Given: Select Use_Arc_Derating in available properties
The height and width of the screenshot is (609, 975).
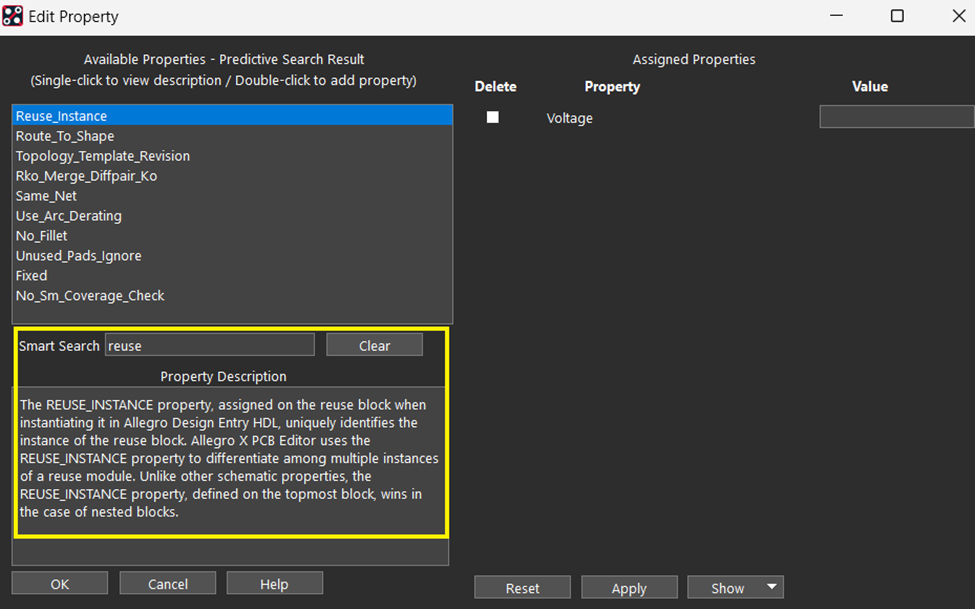Looking at the screenshot, I should (x=69, y=216).
